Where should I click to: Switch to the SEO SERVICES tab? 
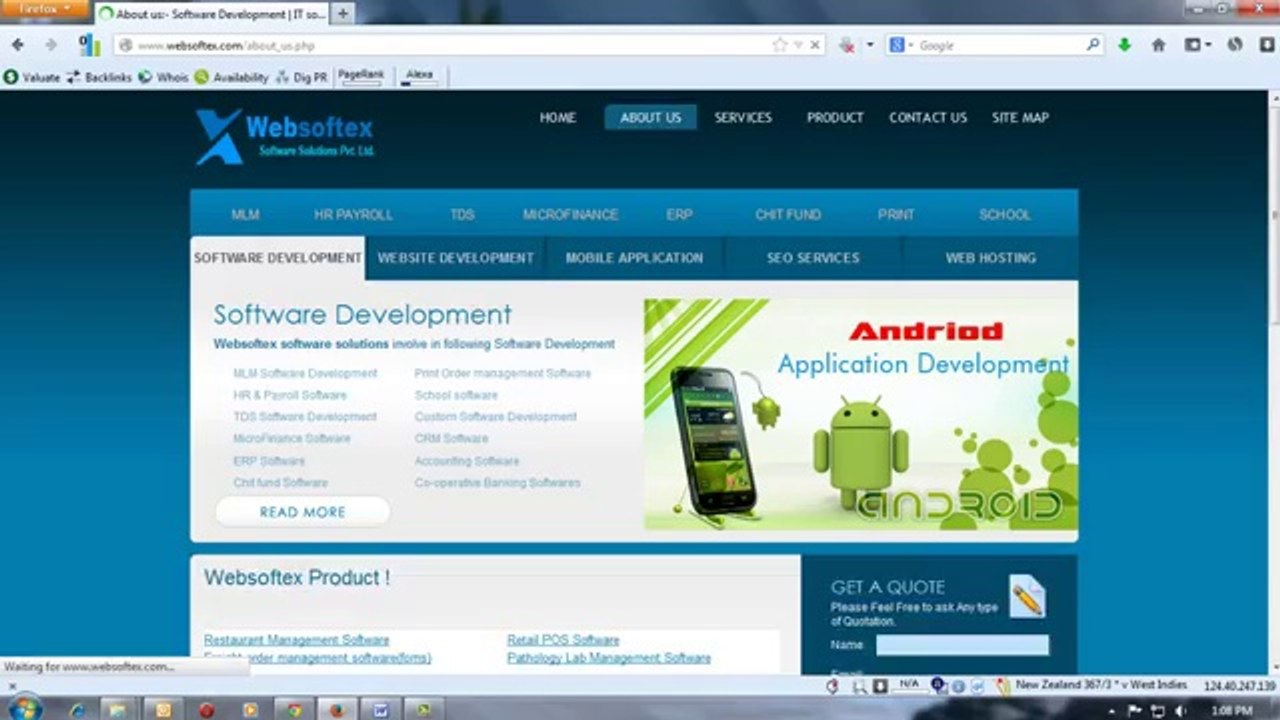(813, 257)
